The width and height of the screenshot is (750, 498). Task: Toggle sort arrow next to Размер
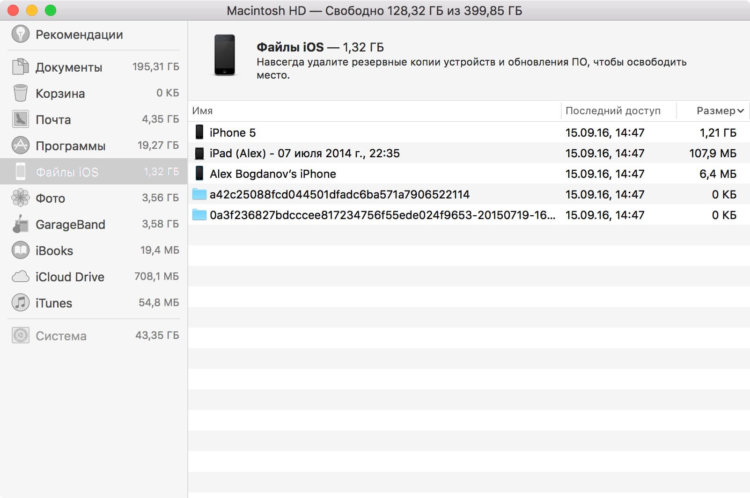740,111
